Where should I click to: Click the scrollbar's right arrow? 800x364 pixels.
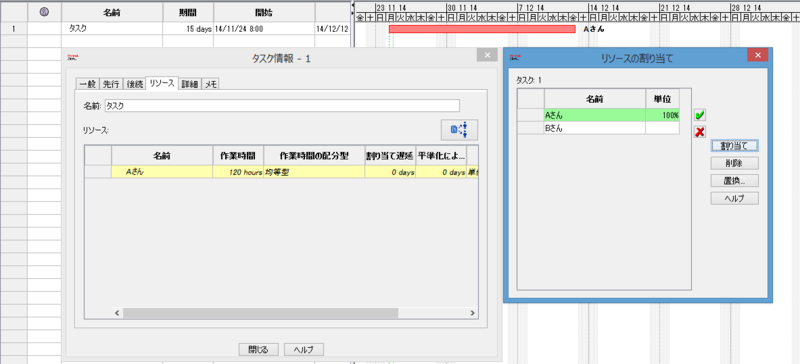[472, 313]
